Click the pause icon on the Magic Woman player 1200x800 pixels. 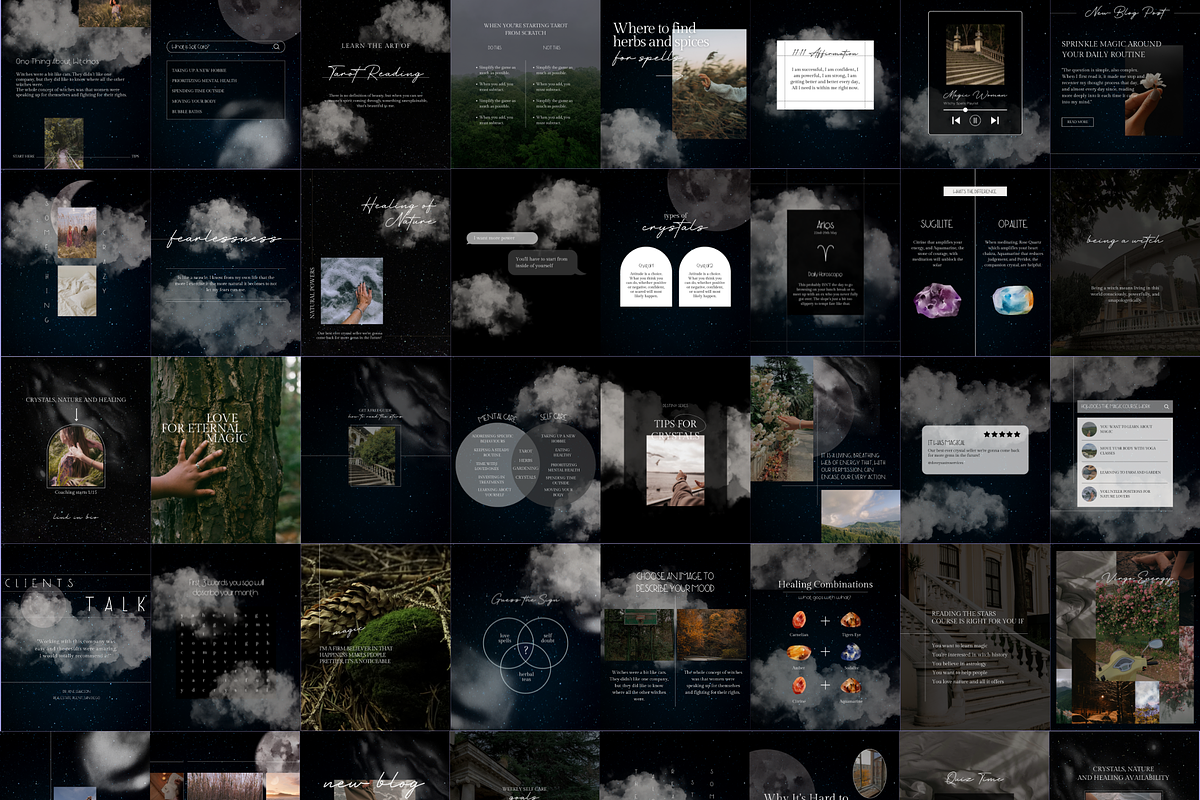tap(975, 121)
